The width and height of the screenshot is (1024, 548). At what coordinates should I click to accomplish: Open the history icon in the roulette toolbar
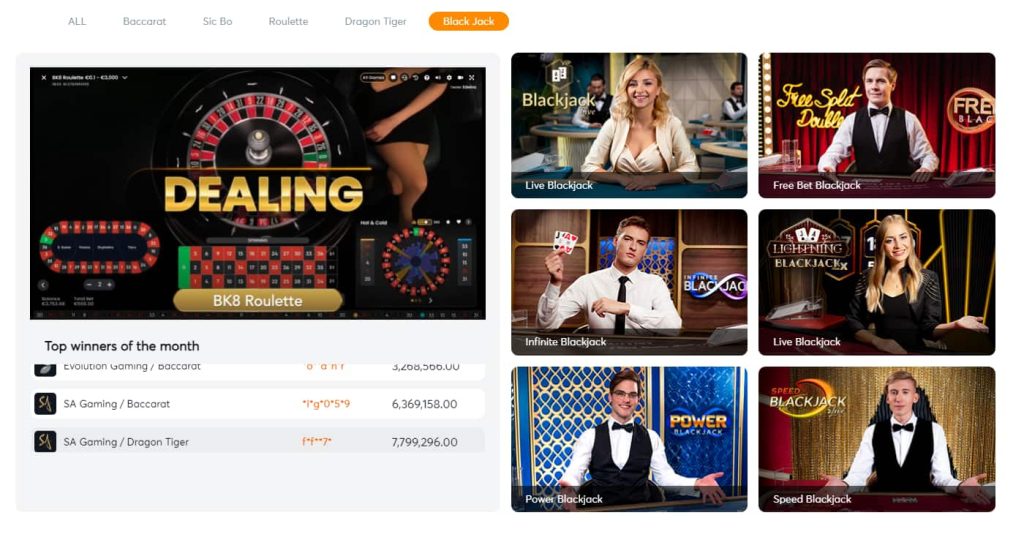click(x=415, y=78)
